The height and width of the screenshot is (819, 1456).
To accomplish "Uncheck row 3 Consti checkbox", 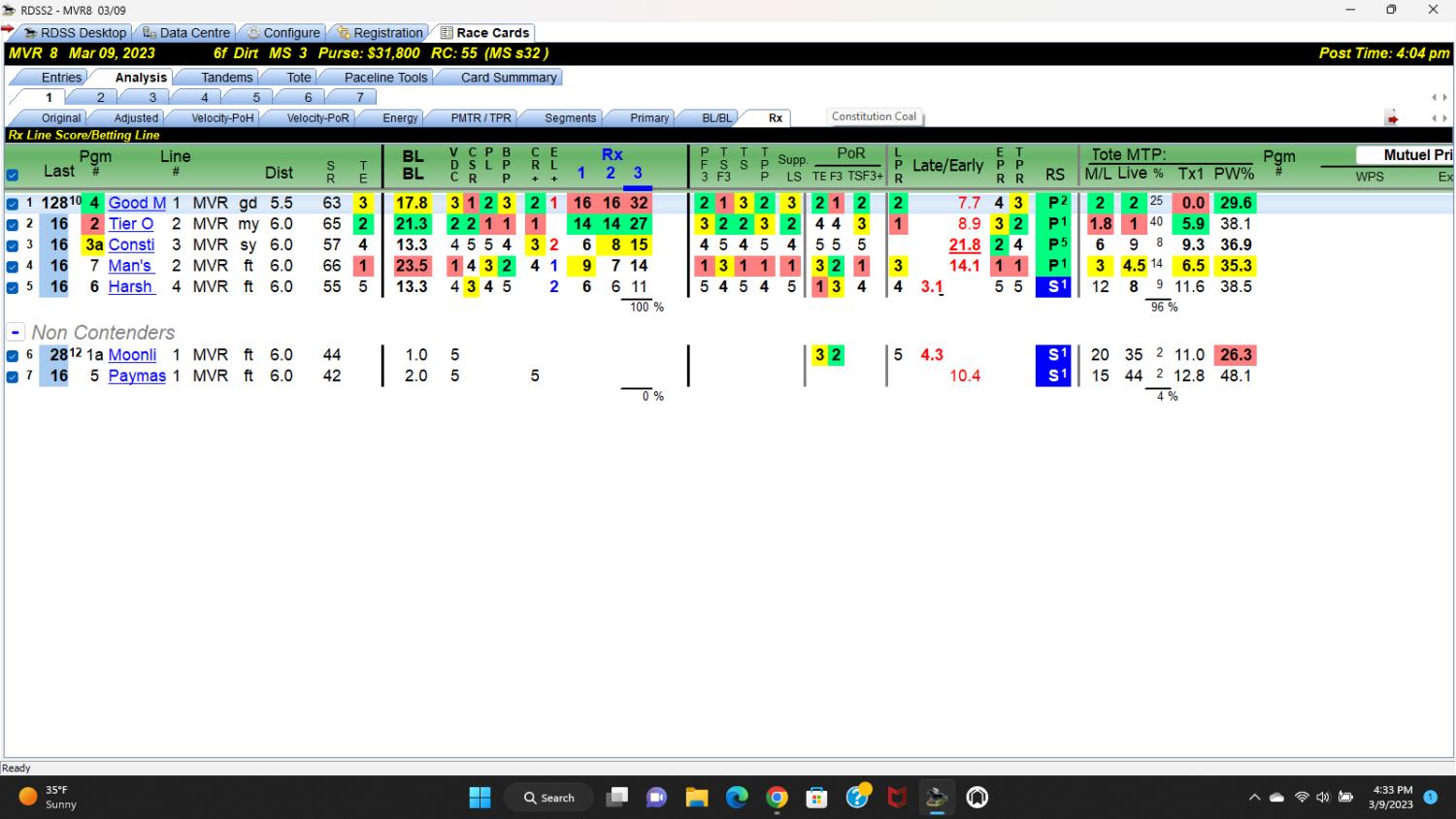I will [x=13, y=246].
